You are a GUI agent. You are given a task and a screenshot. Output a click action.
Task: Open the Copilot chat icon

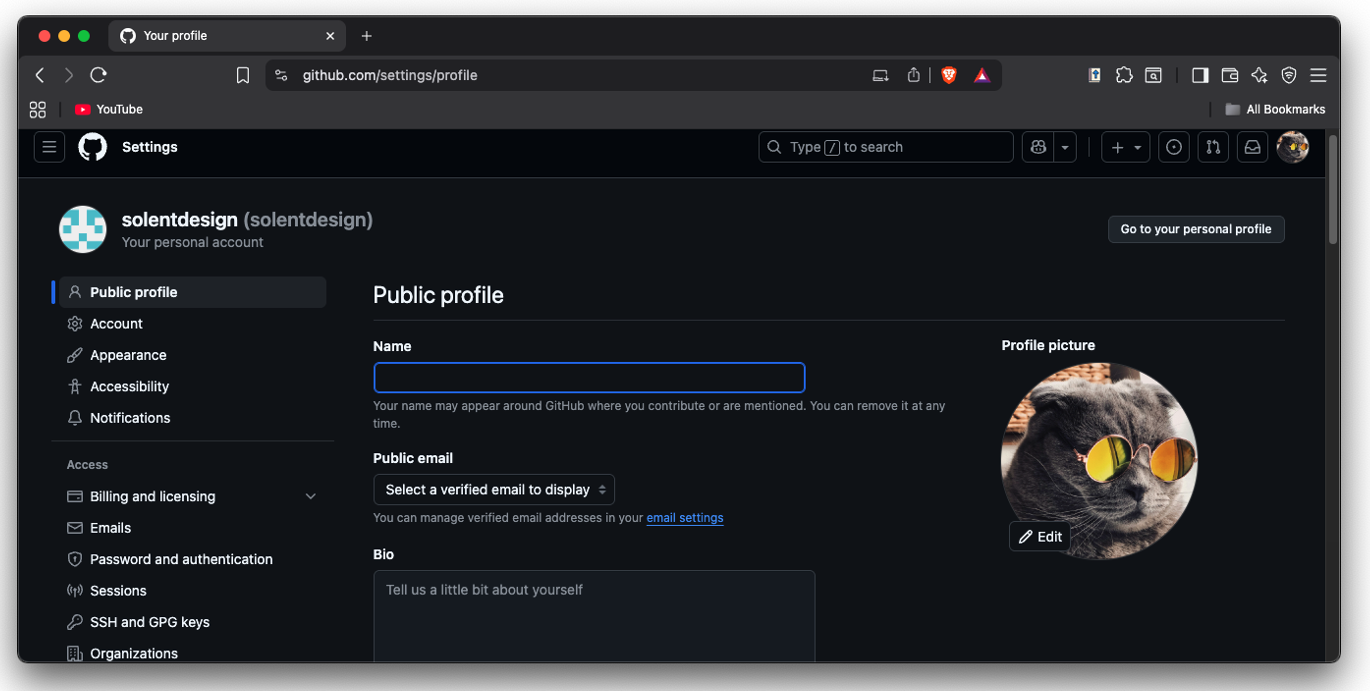[x=1038, y=147]
